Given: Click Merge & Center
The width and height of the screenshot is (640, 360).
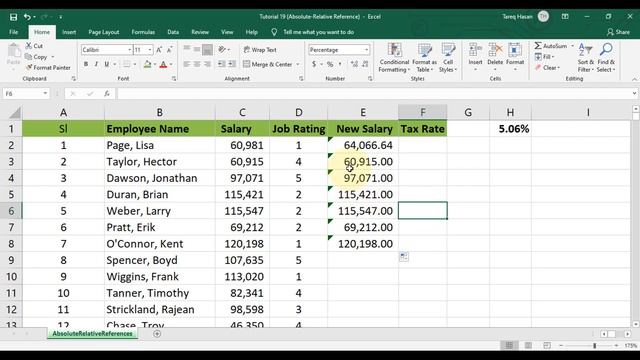Looking at the screenshot, I should (x=268, y=64).
